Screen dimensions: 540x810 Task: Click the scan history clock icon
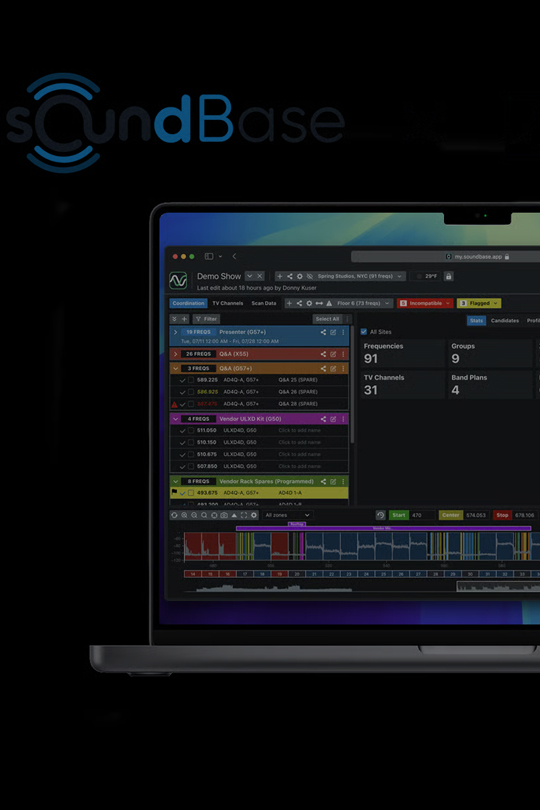(380, 515)
